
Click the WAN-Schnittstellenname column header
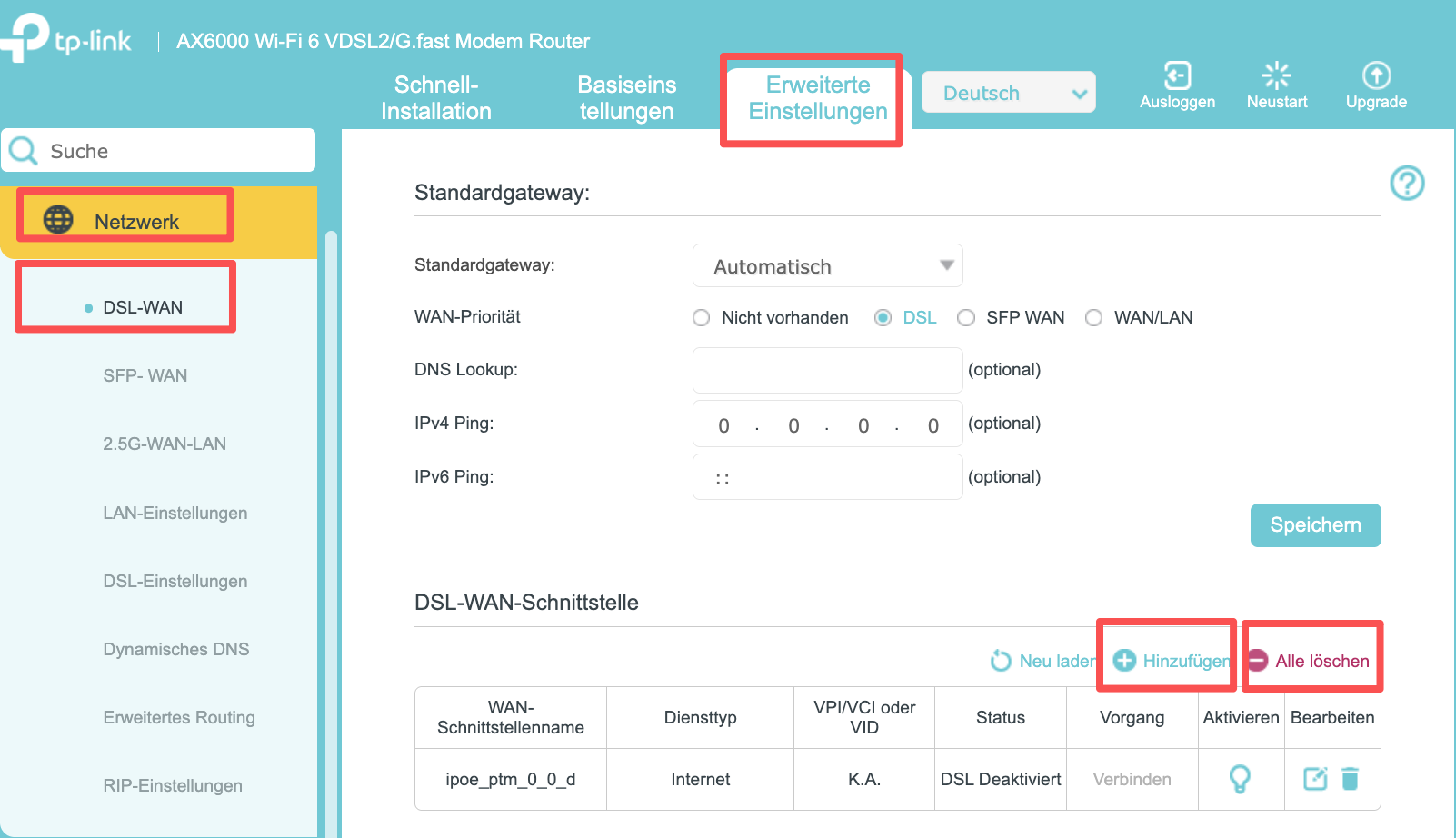(511, 717)
